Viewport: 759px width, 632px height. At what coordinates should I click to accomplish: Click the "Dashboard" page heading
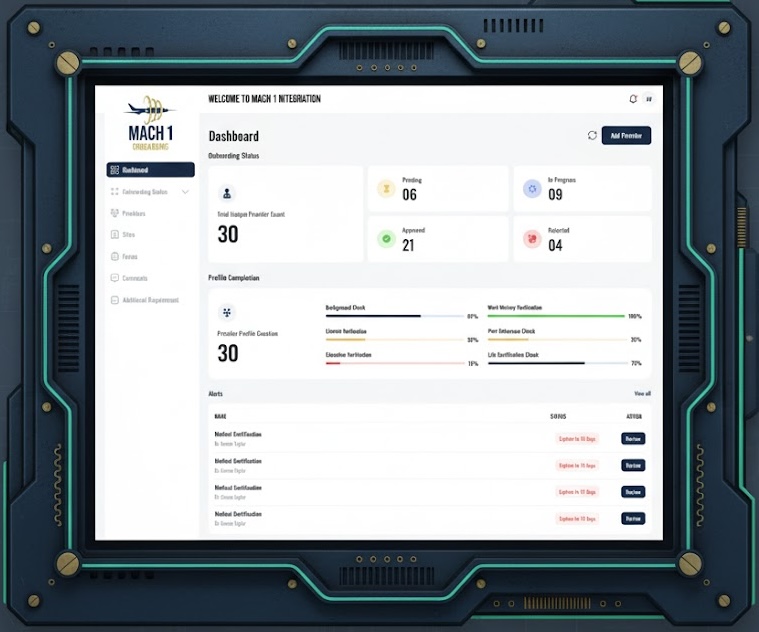tap(233, 136)
